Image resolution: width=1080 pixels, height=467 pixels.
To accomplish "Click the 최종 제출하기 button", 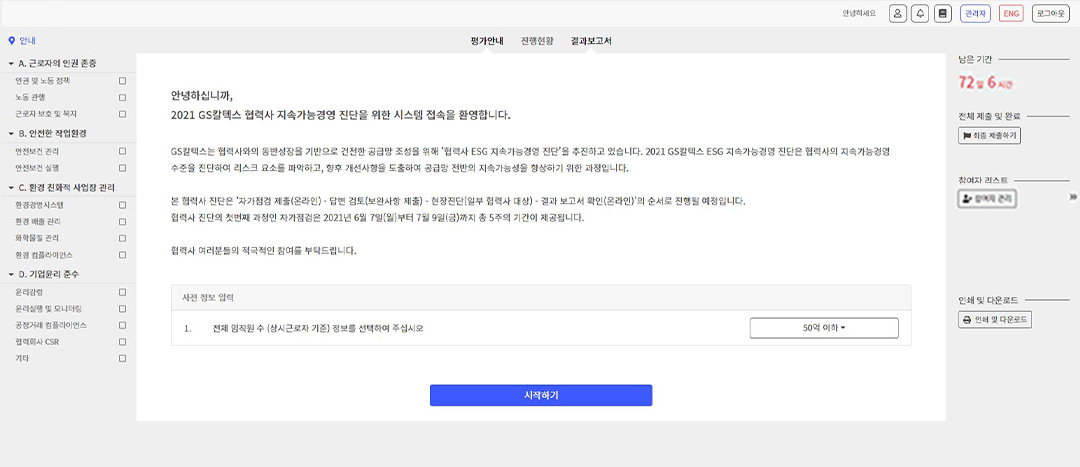I will point(989,136).
